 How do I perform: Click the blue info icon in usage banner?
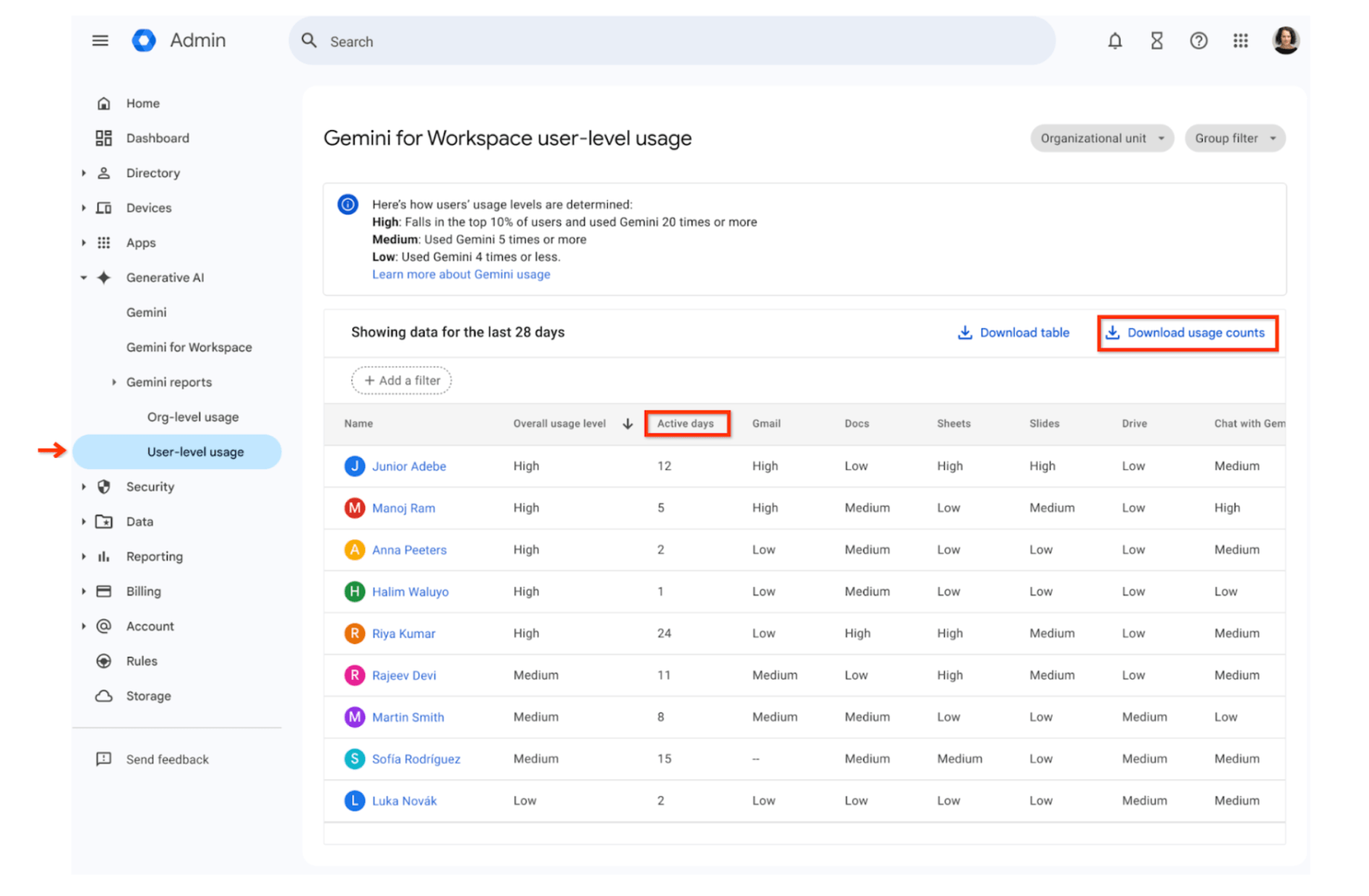tap(348, 204)
